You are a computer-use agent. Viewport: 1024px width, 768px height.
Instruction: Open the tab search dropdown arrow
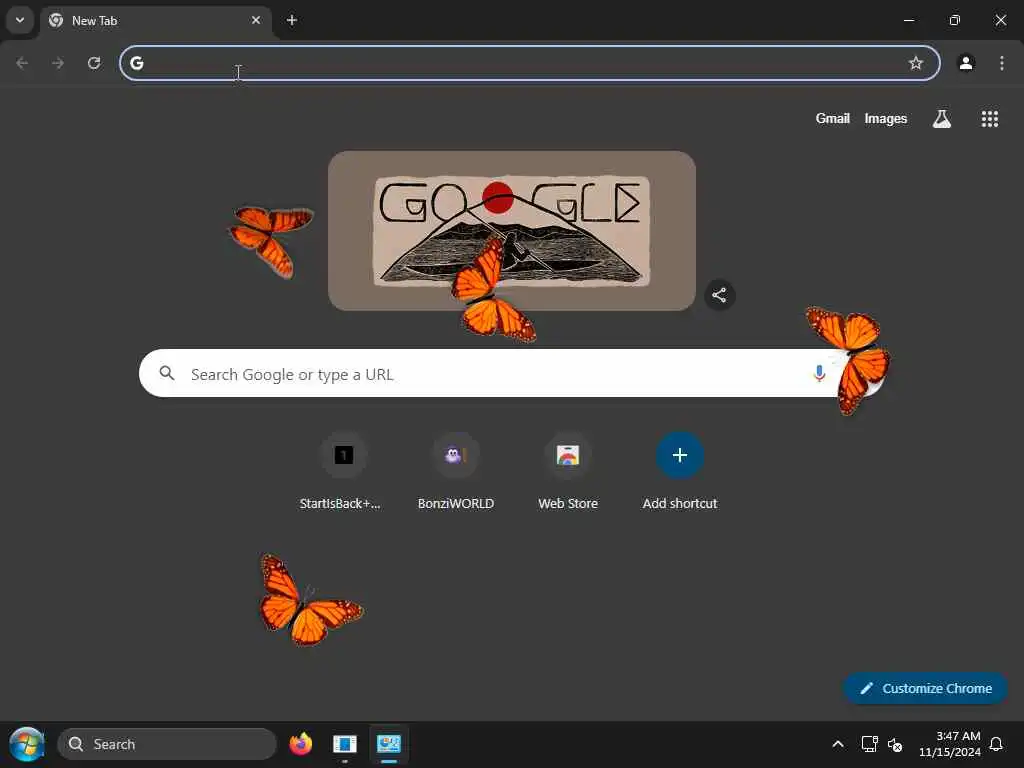pyautogui.click(x=20, y=20)
